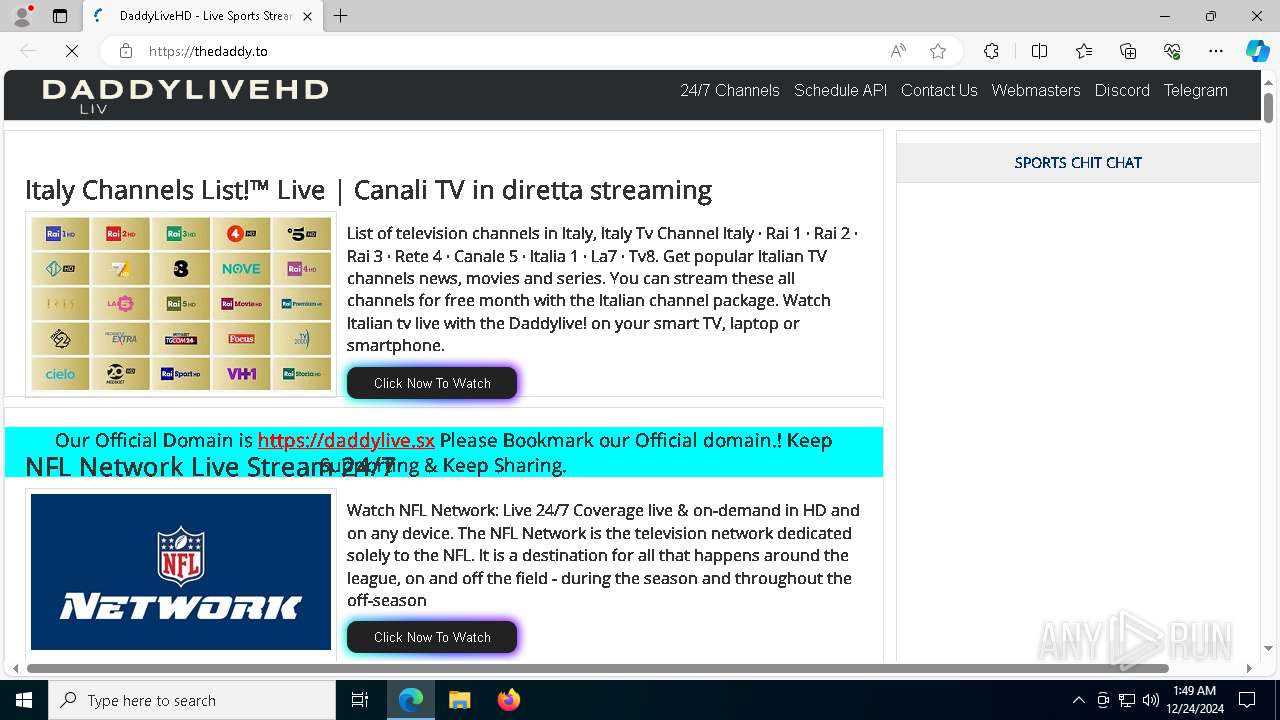Show hidden system tray icons
This screenshot has width=1280, height=720.
point(1078,700)
